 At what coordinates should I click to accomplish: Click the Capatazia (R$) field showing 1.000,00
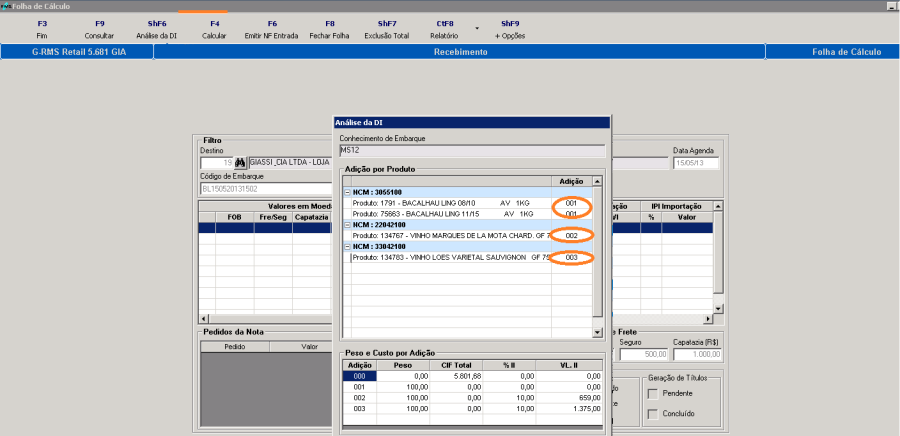coord(697,354)
